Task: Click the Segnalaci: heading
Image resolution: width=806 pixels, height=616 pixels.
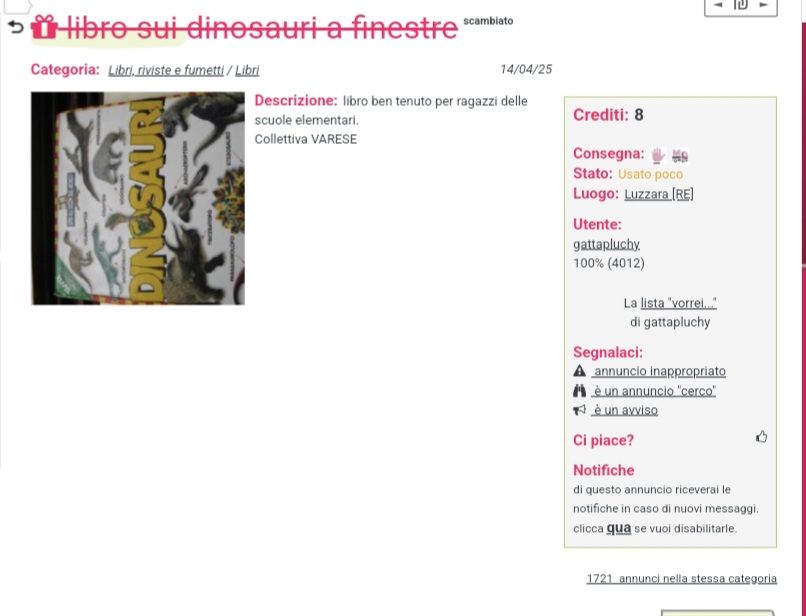Action: coord(608,352)
